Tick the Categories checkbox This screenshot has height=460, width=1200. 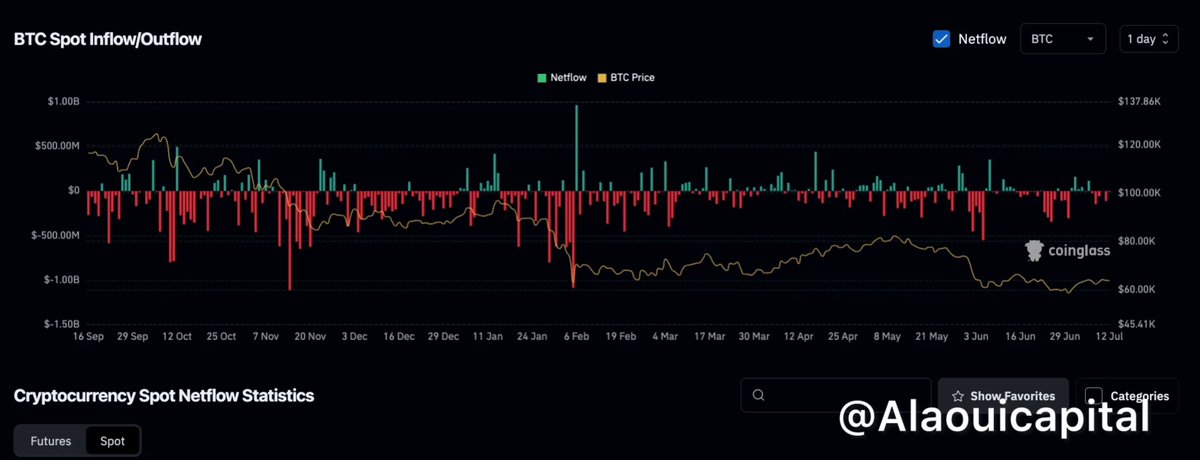click(x=1094, y=396)
